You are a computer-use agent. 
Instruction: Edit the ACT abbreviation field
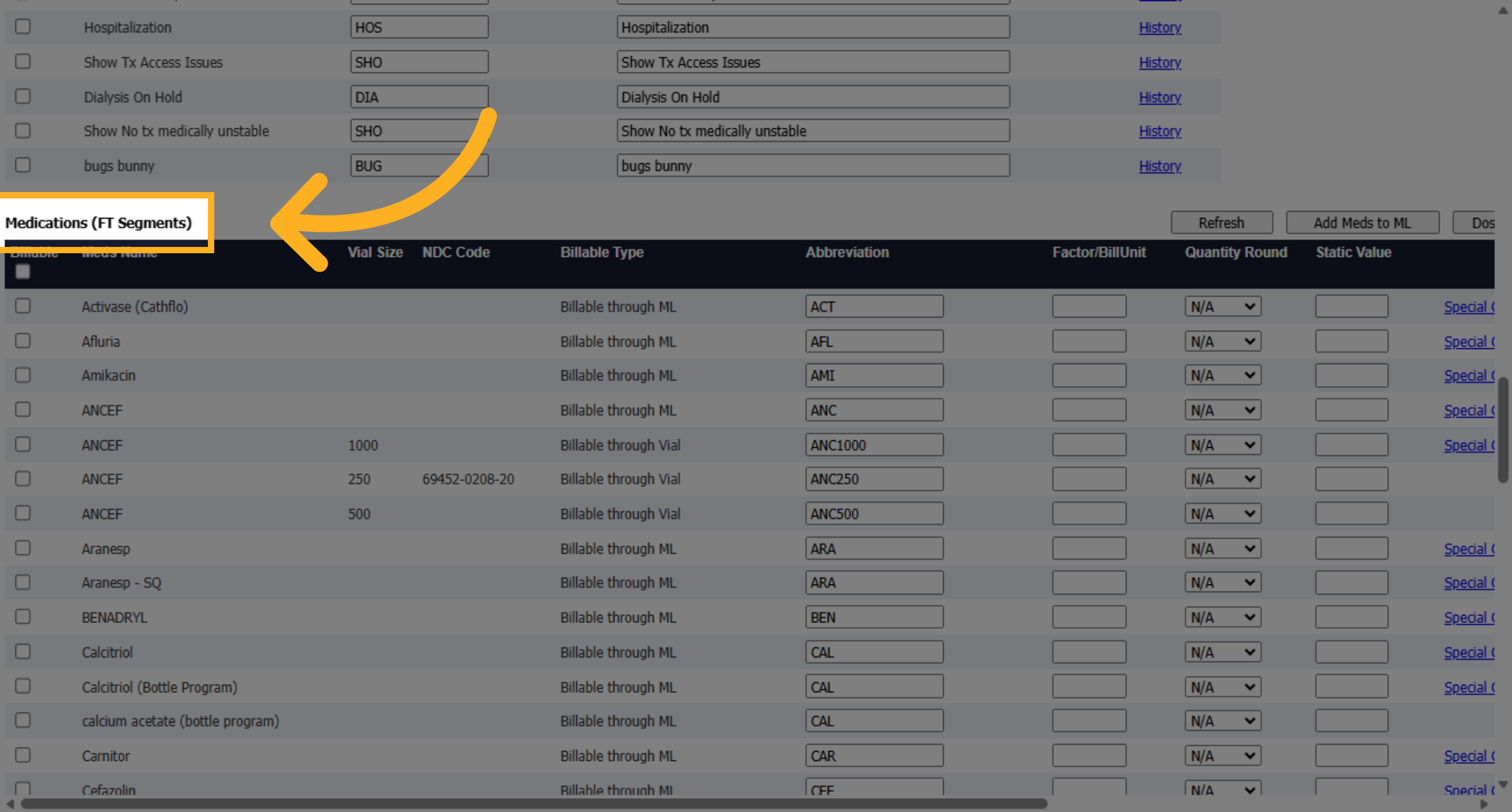pos(874,307)
